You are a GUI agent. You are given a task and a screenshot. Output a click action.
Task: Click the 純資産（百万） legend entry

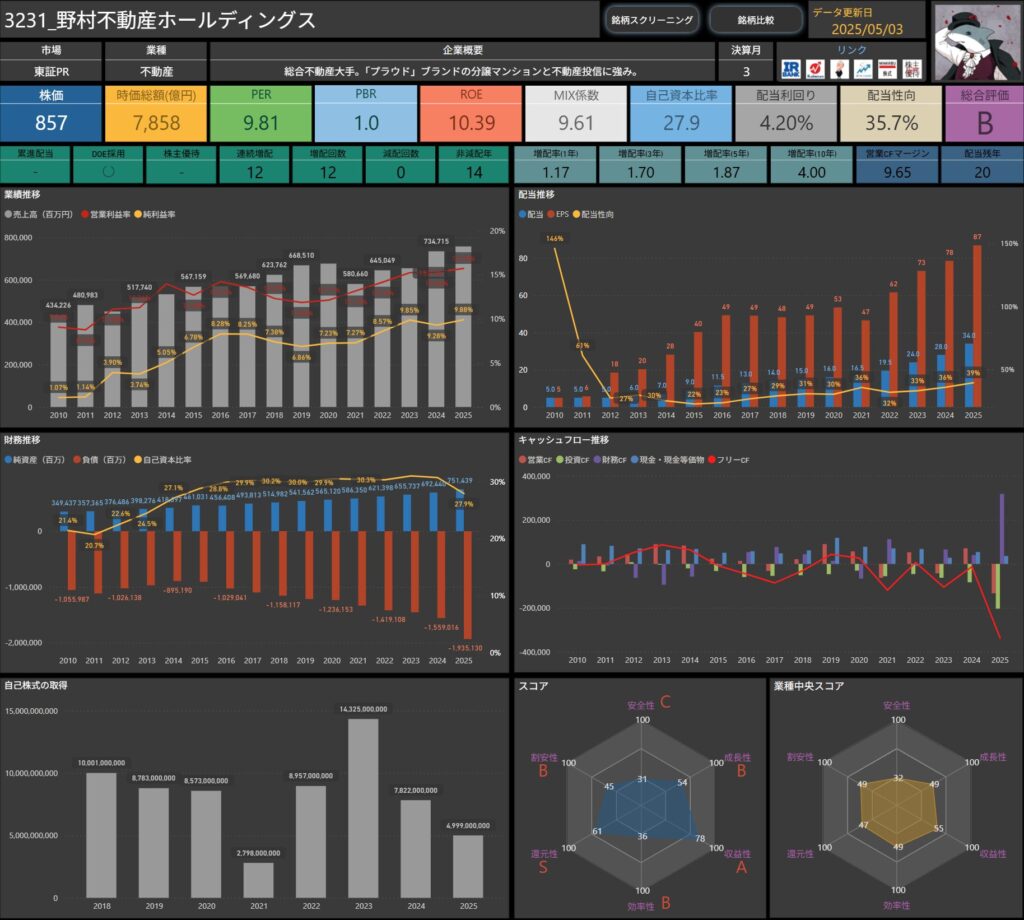(x=35, y=460)
